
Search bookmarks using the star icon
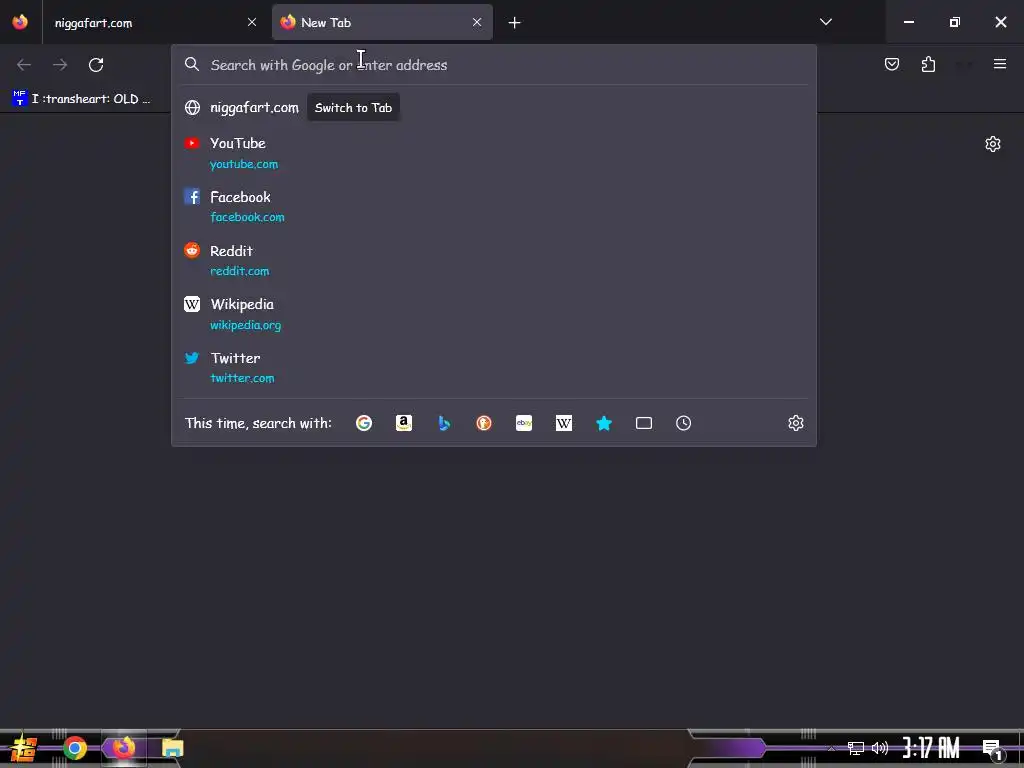click(604, 423)
